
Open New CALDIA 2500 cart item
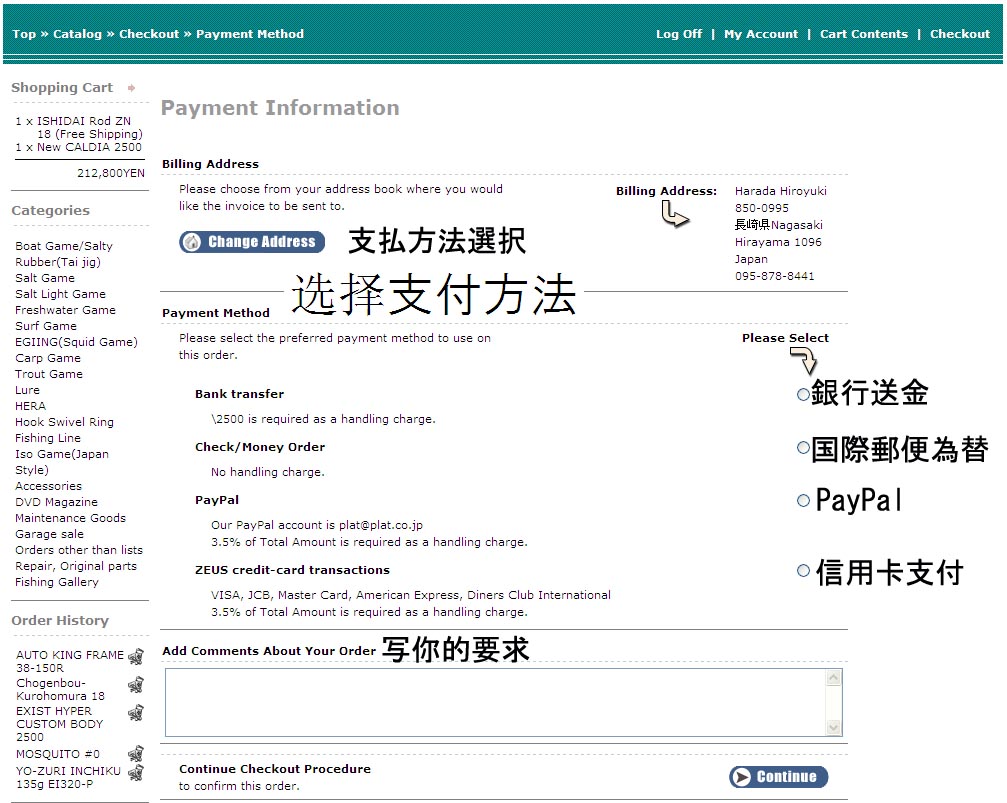(89, 147)
